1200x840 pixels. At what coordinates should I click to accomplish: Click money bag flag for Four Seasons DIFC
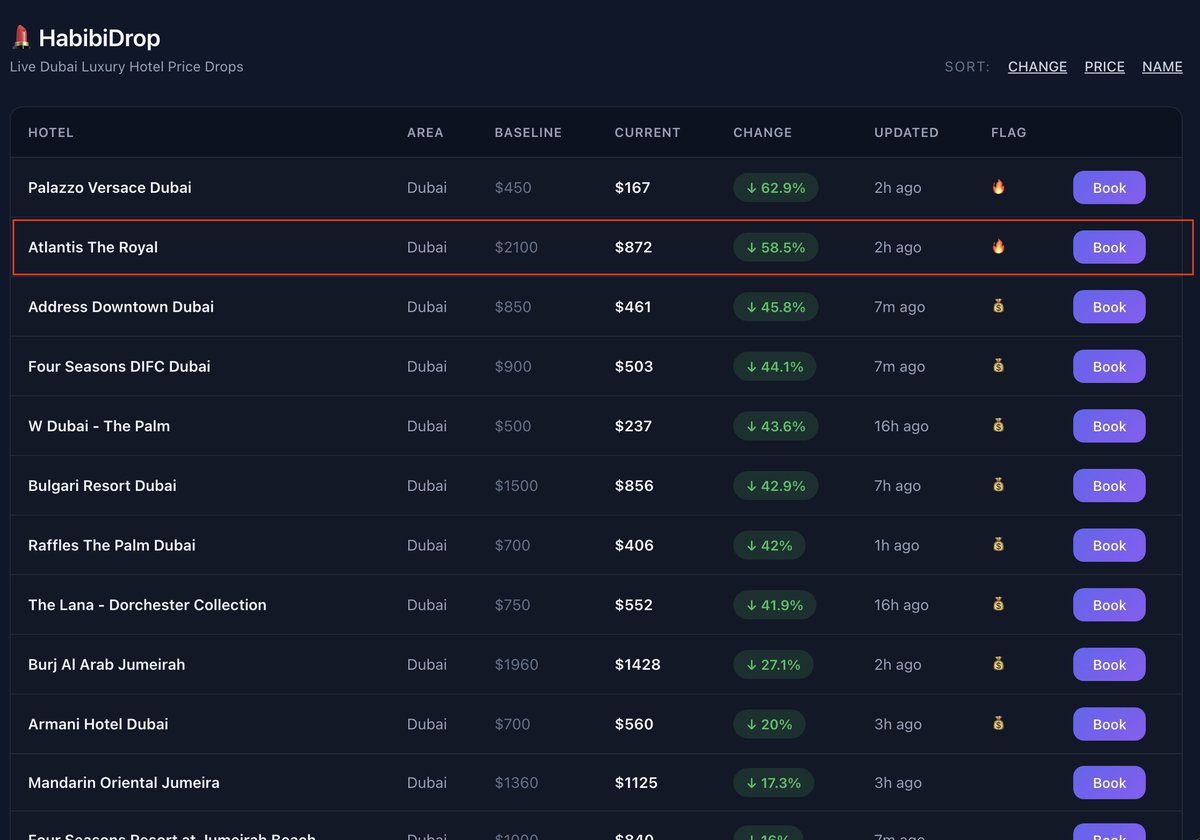998,366
